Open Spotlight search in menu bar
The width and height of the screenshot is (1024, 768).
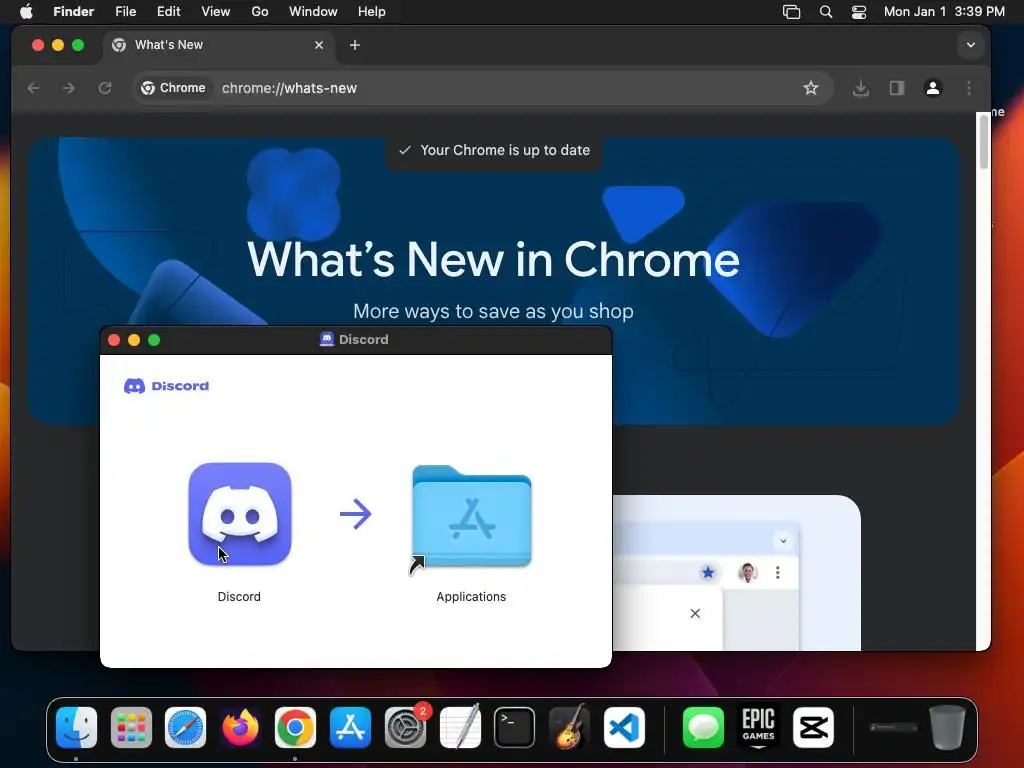[x=825, y=12]
